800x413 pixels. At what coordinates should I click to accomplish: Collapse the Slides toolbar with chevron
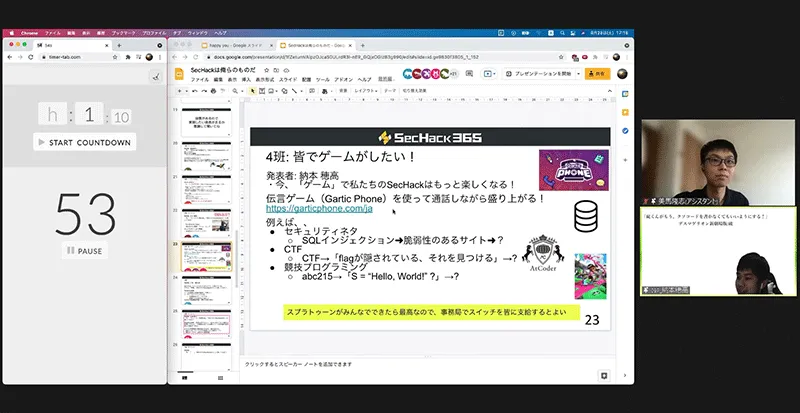[x=610, y=91]
